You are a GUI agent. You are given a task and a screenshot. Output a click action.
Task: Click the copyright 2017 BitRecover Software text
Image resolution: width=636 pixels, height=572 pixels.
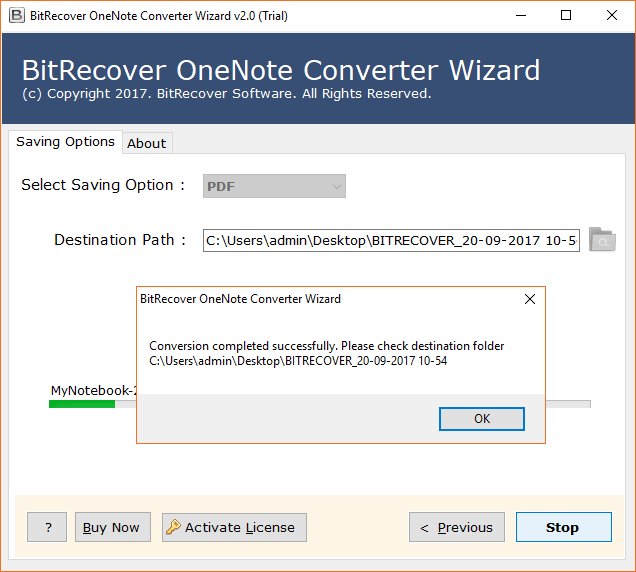226,94
